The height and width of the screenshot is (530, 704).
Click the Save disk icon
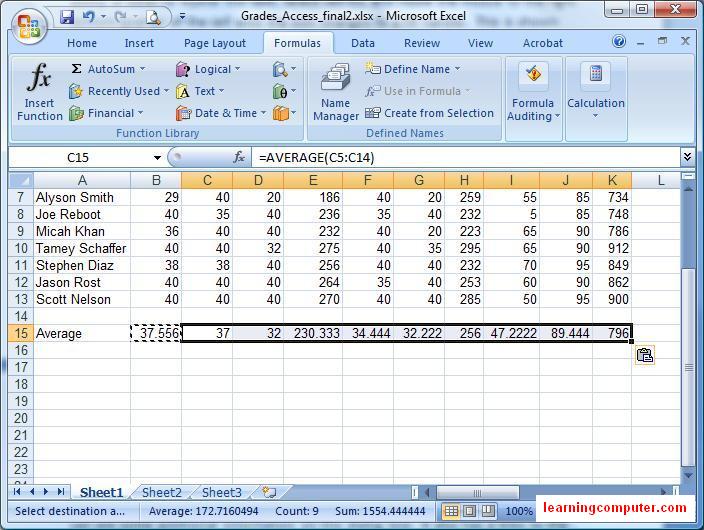tap(67, 17)
